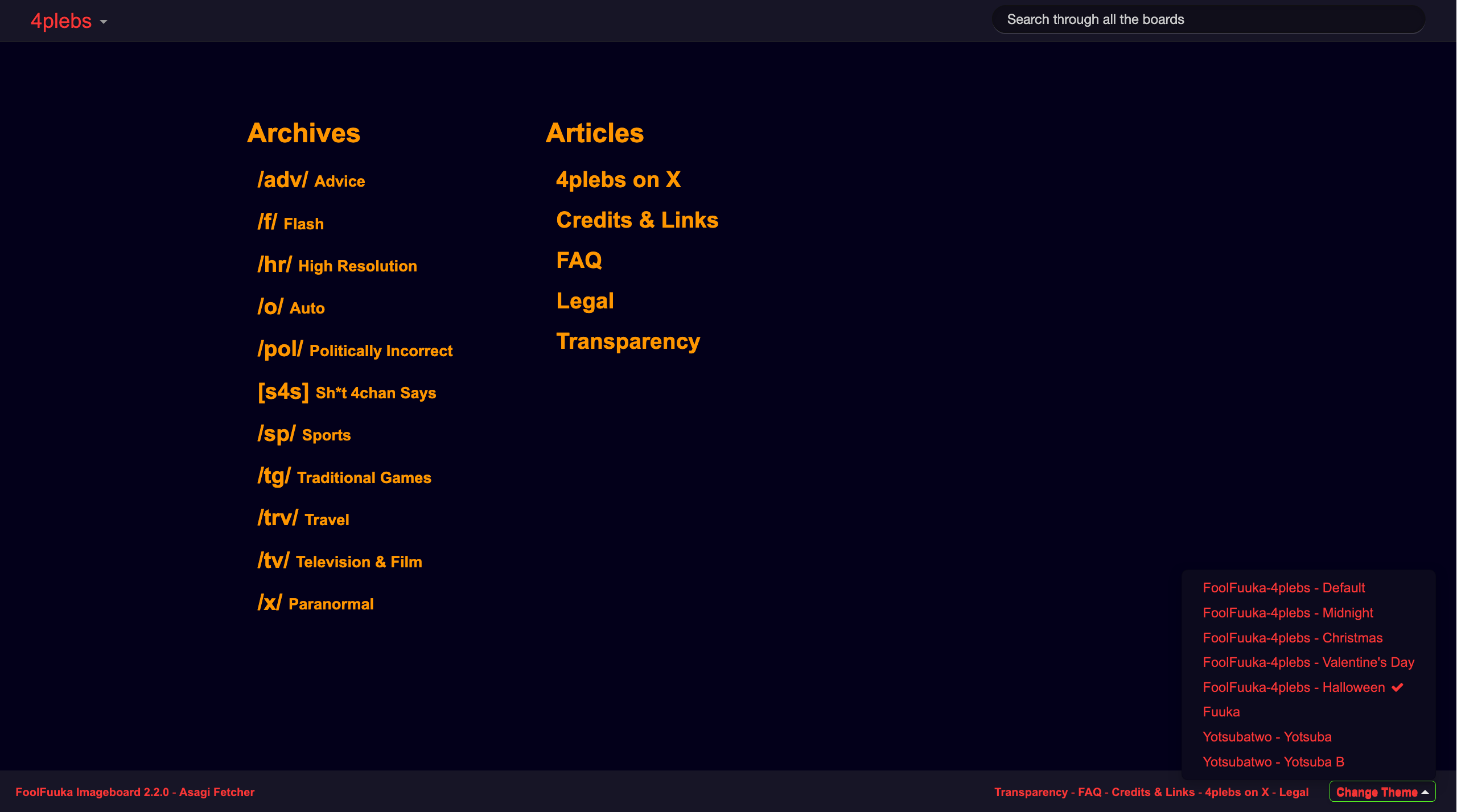This screenshot has height=812, width=1457.
Task: Click Transparency in the footer links
Action: coord(1030,792)
